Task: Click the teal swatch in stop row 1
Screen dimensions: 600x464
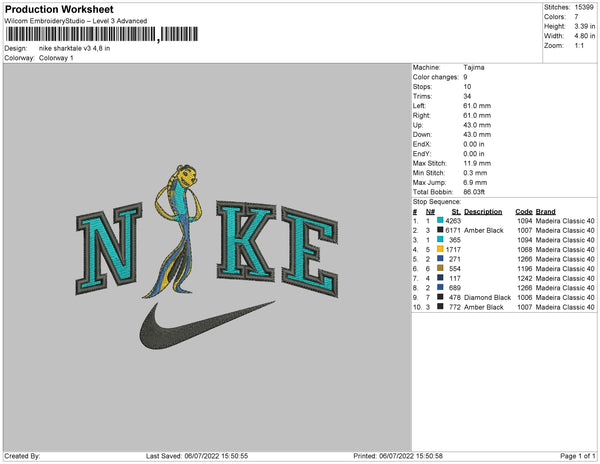Action: tap(440, 220)
